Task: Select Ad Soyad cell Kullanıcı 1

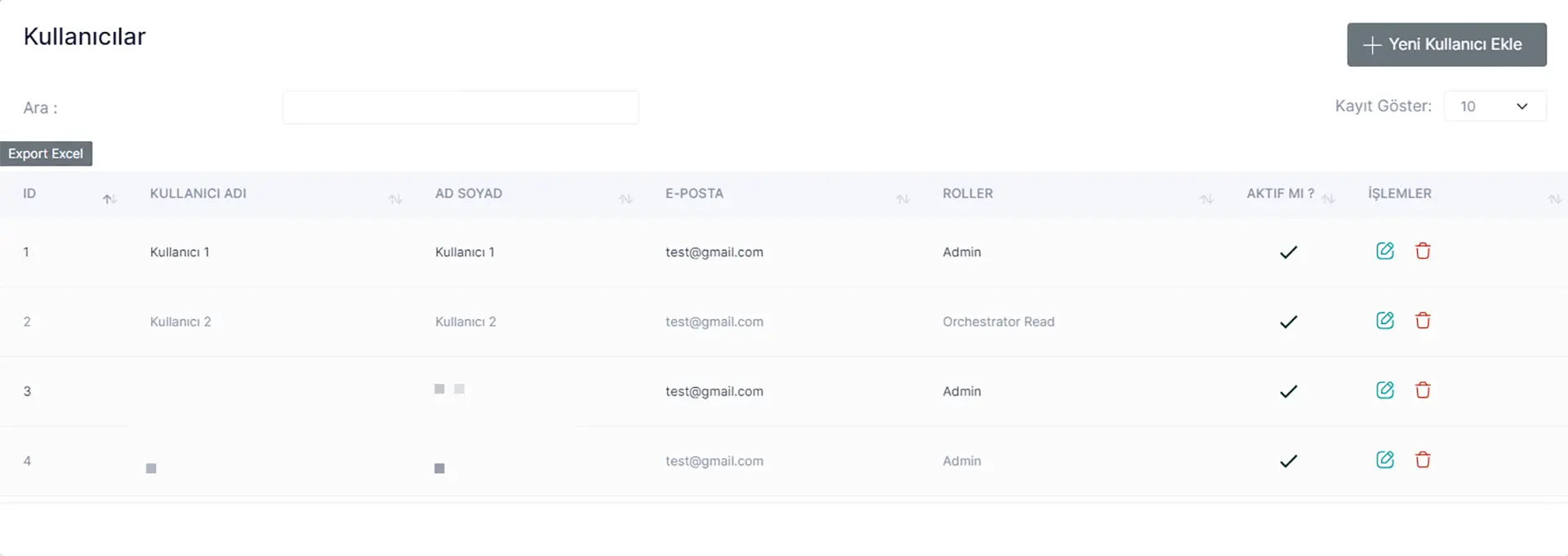Action: click(465, 252)
